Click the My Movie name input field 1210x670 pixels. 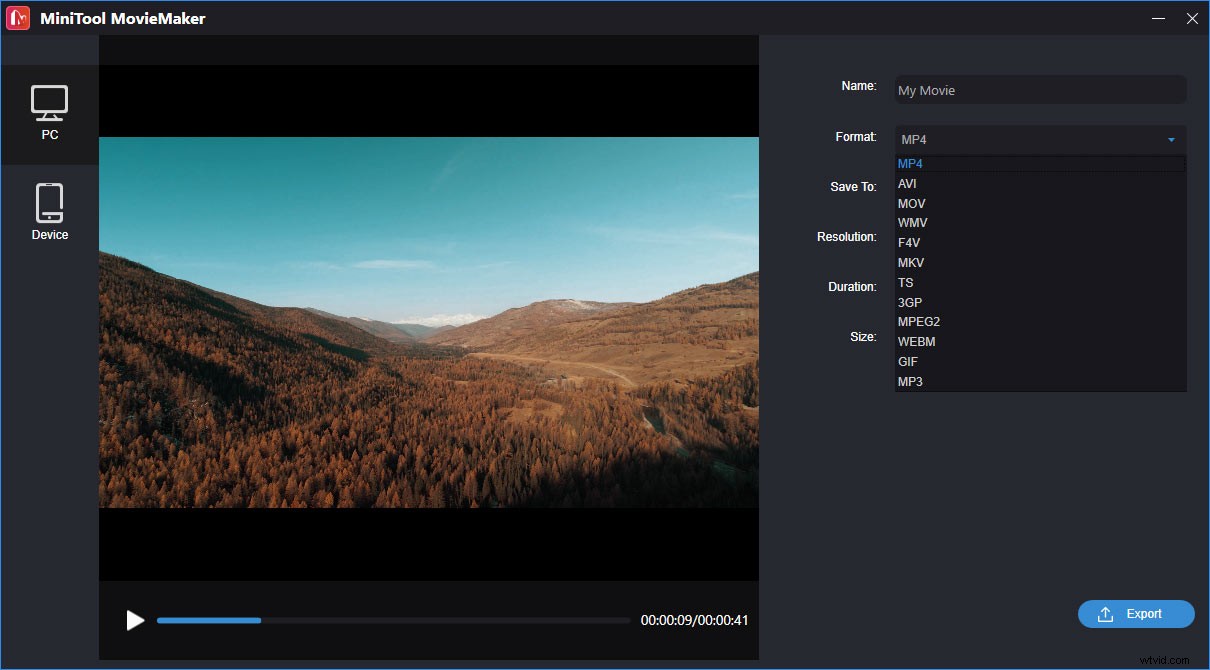coord(1040,90)
